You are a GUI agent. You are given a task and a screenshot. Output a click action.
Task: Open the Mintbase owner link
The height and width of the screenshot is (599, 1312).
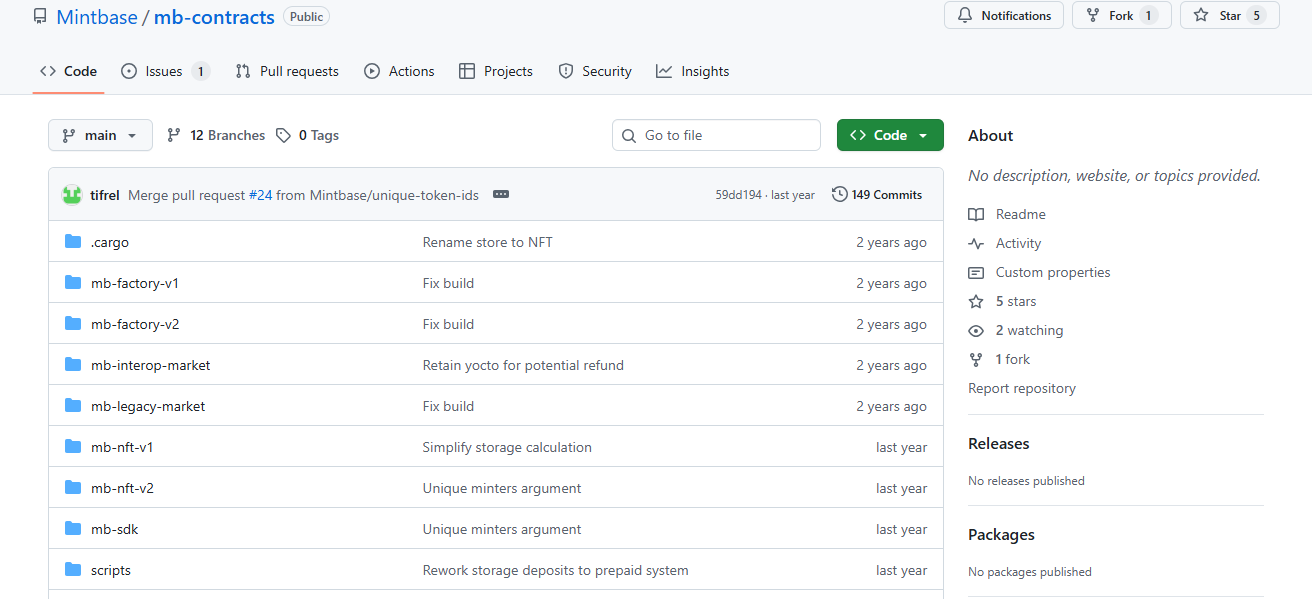click(x=97, y=17)
